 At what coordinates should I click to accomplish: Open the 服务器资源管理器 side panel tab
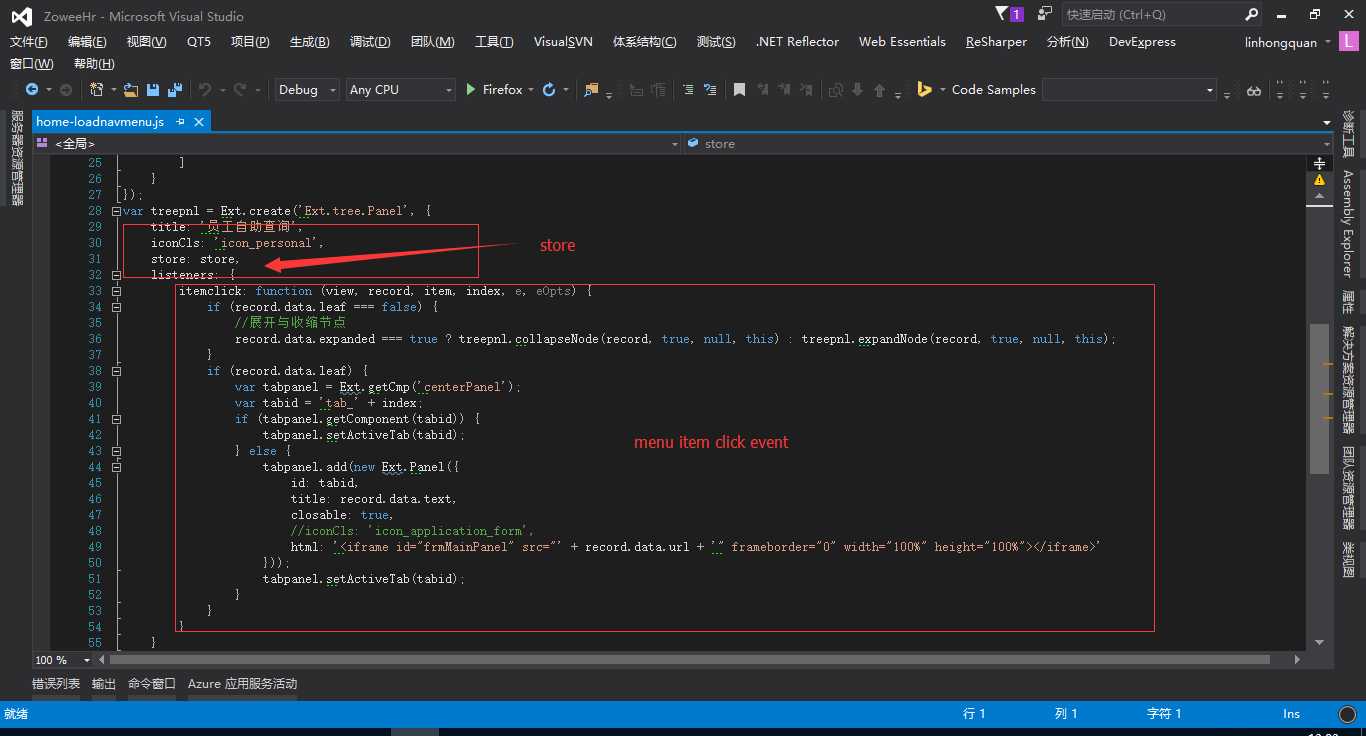click(x=16, y=157)
